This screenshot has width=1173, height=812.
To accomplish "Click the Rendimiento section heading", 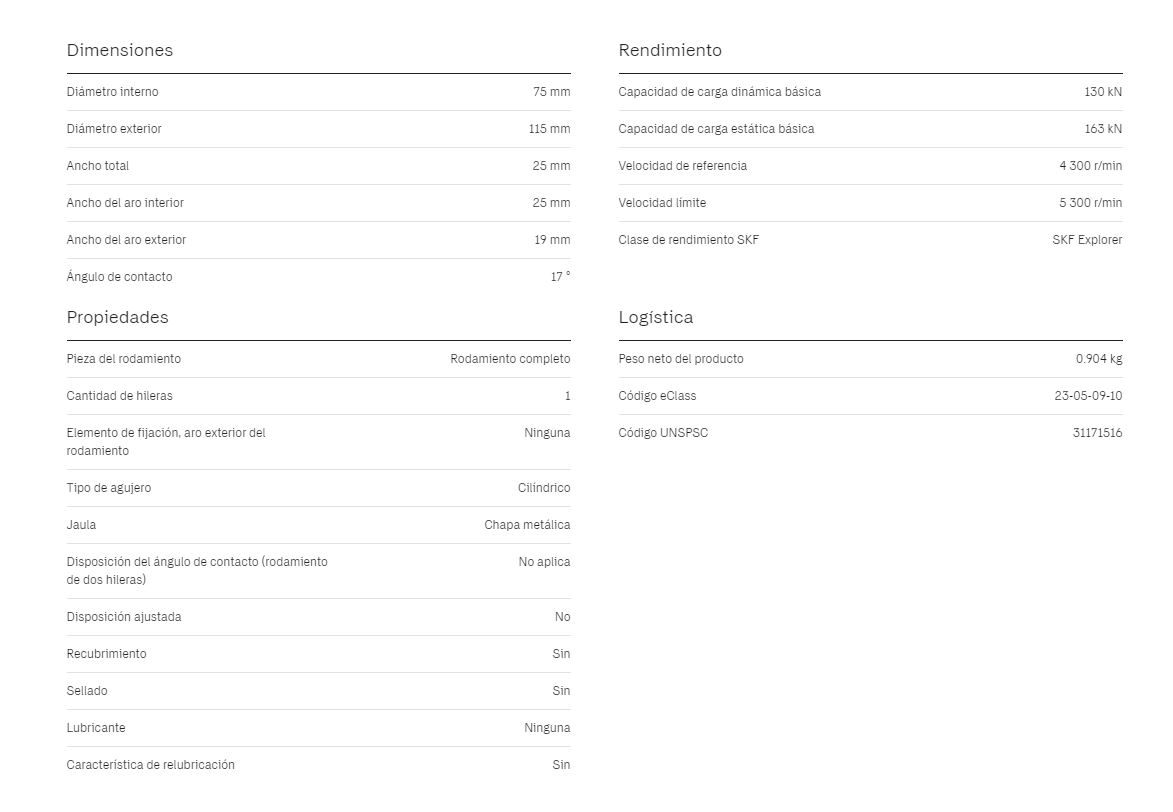I will [x=670, y=50].
